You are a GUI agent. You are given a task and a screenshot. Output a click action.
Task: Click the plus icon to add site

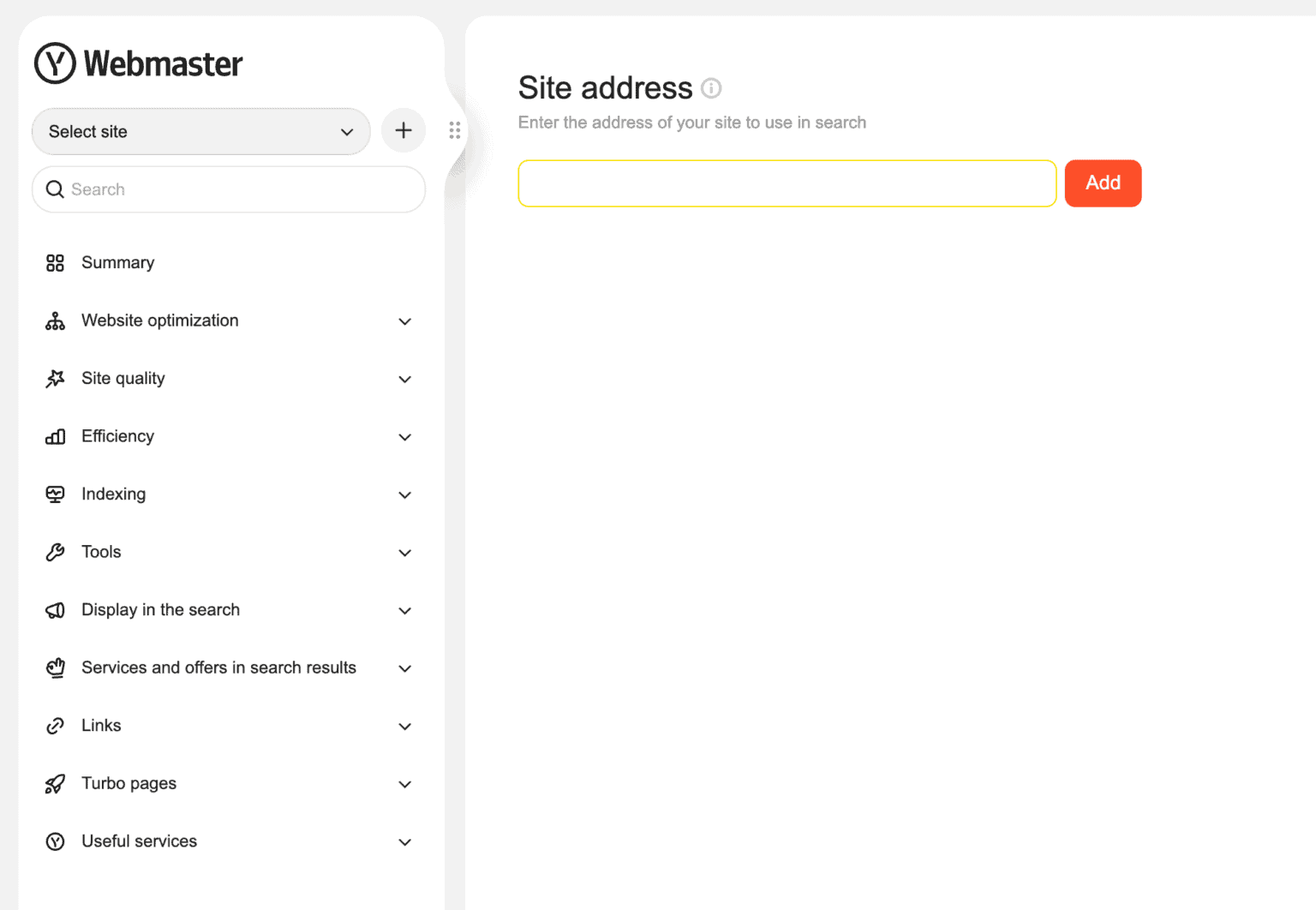pos(404,130)
